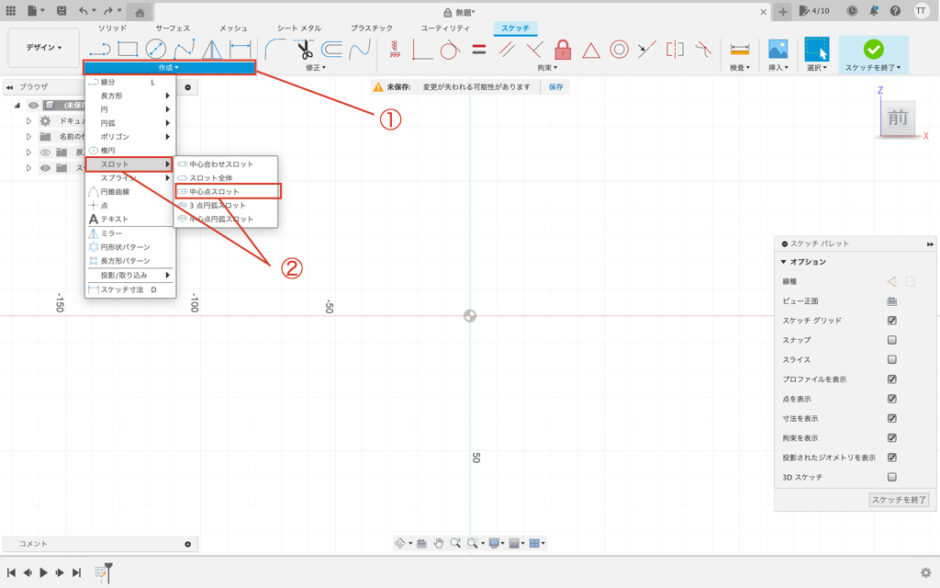Enable the 3D スケッチ checkbox

[891, 477]
